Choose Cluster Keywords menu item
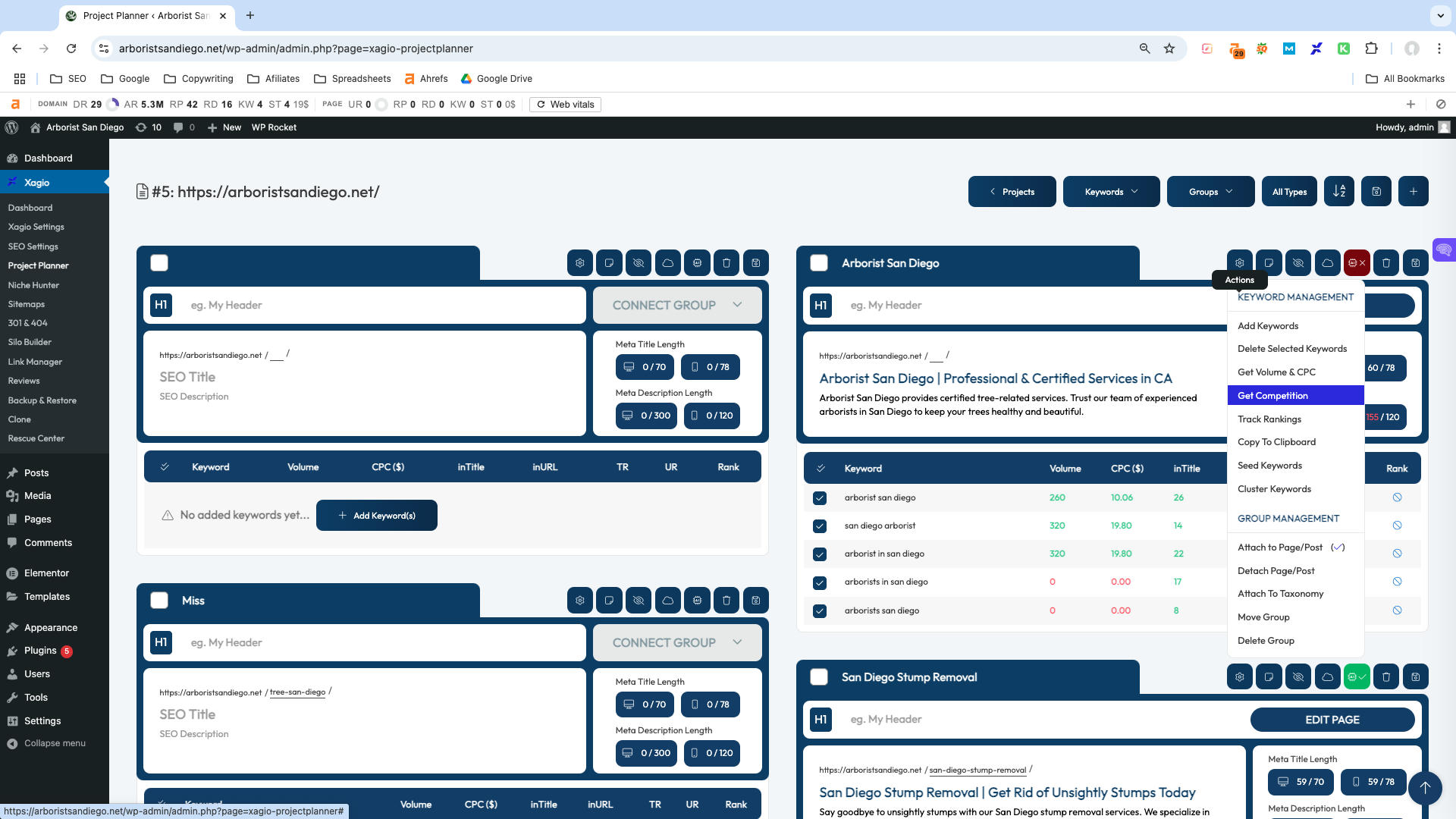 1295,488
